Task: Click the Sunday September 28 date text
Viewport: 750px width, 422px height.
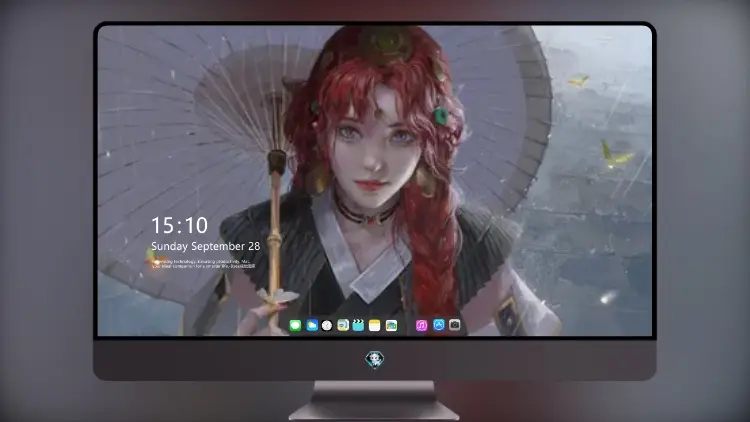Action: pyautogui.click(x=206, y=246)
